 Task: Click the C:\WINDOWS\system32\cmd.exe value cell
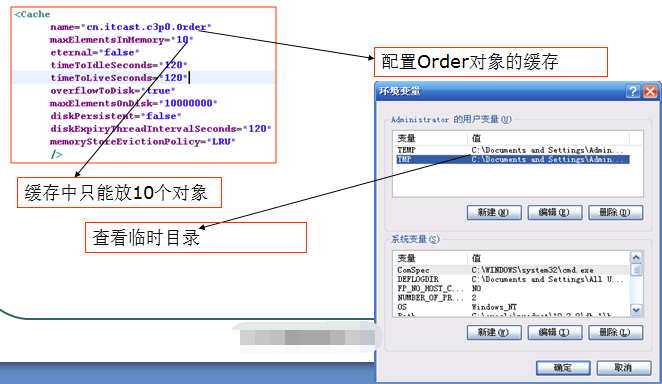(532, 270)
